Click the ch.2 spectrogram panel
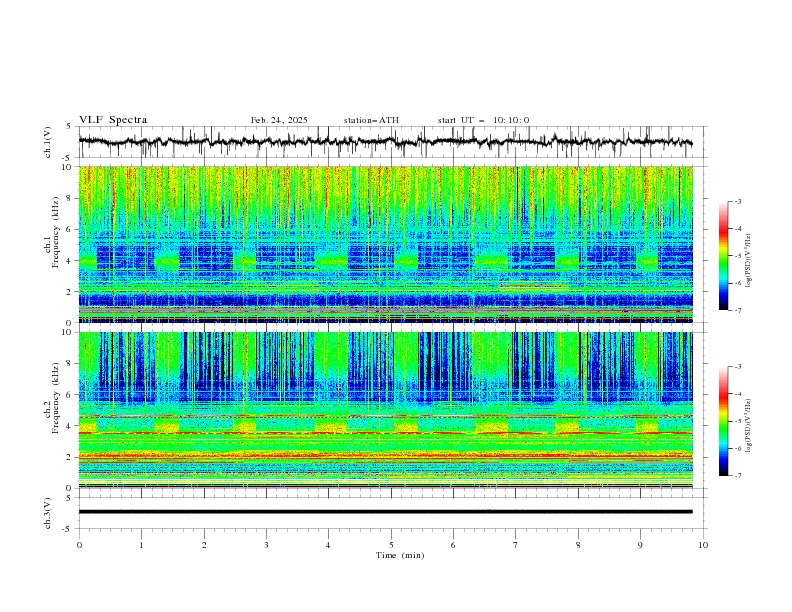 pyautogui.click(x=385, y=410)
